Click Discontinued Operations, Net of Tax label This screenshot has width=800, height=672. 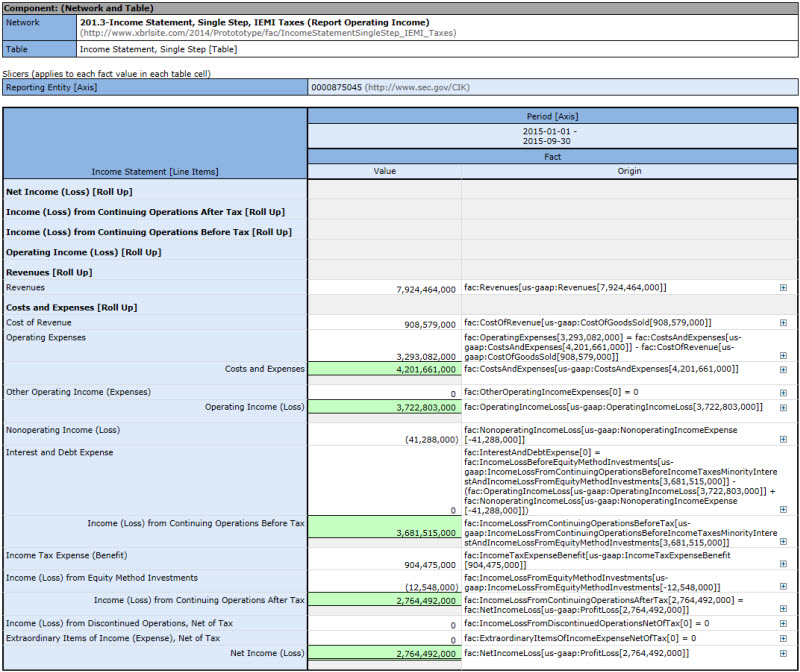(119, 624)
